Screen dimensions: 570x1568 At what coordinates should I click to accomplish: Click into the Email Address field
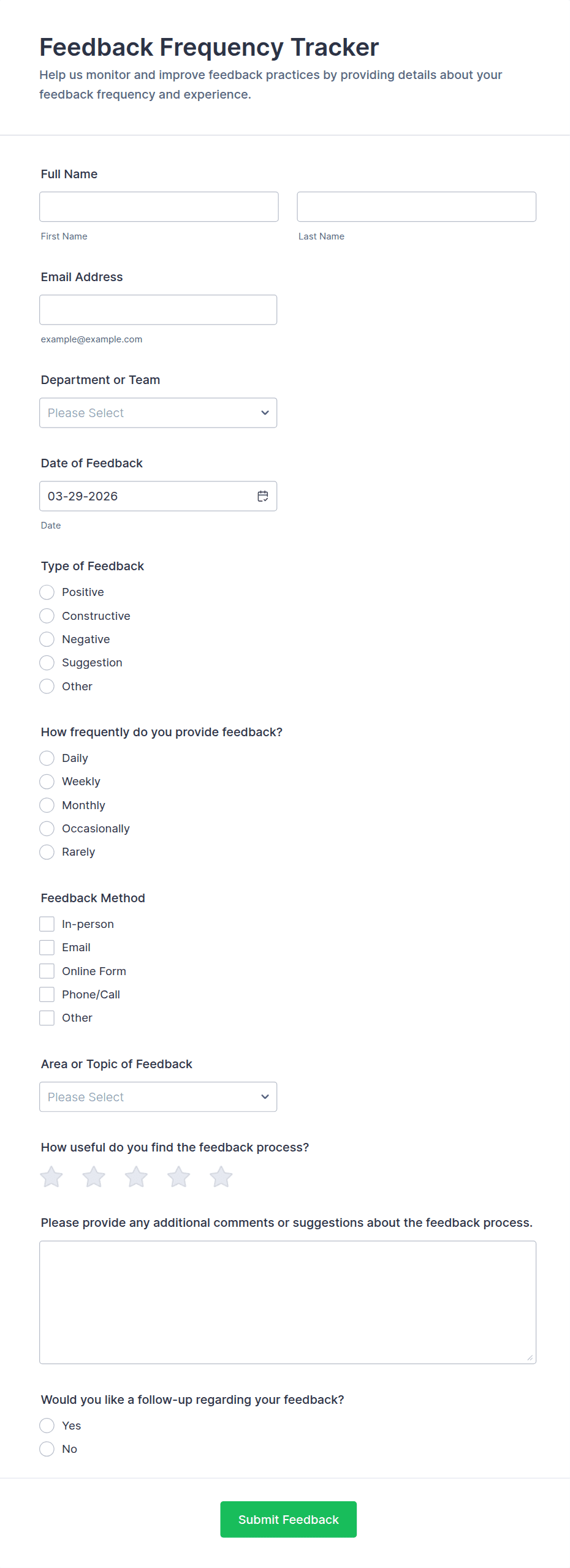[x=158, y=310]
